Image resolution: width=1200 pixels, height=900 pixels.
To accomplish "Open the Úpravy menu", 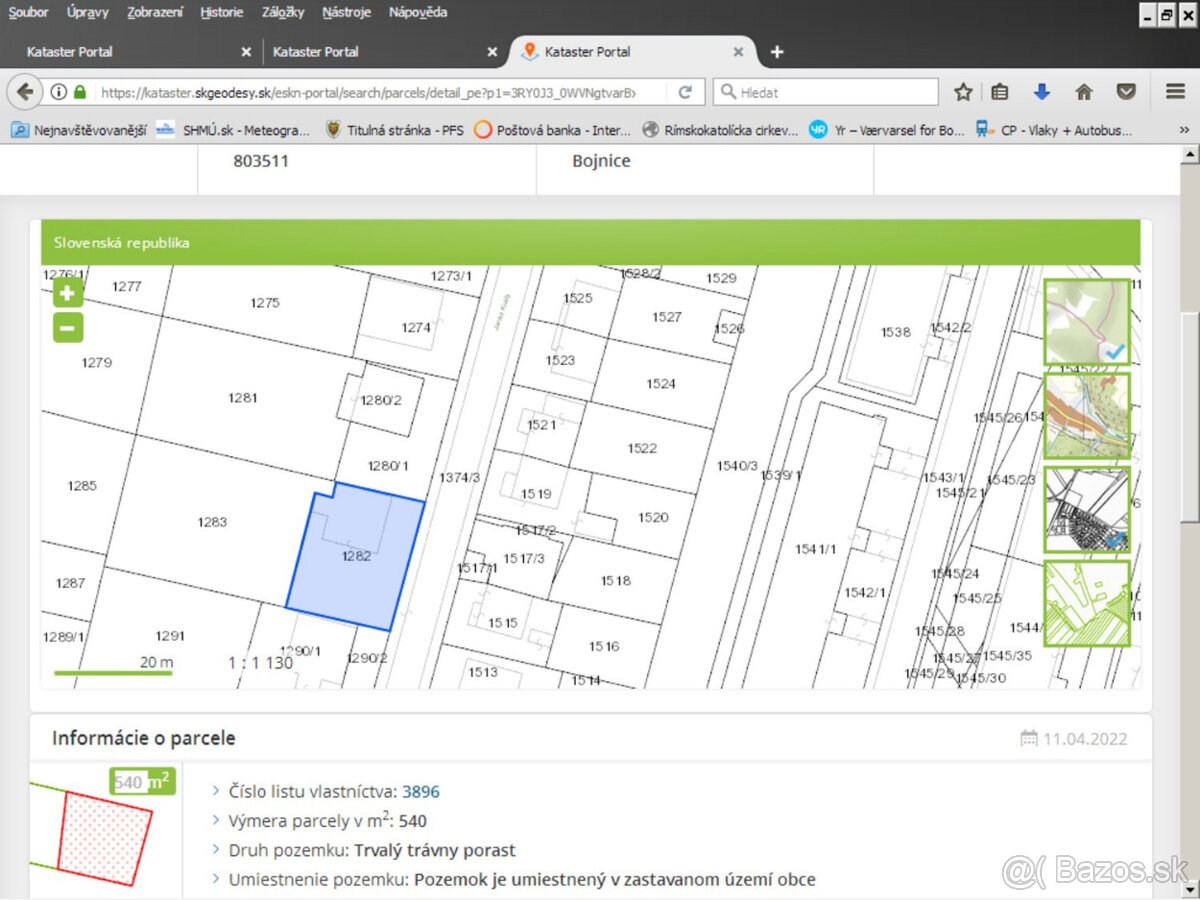I will coord(88,13).
